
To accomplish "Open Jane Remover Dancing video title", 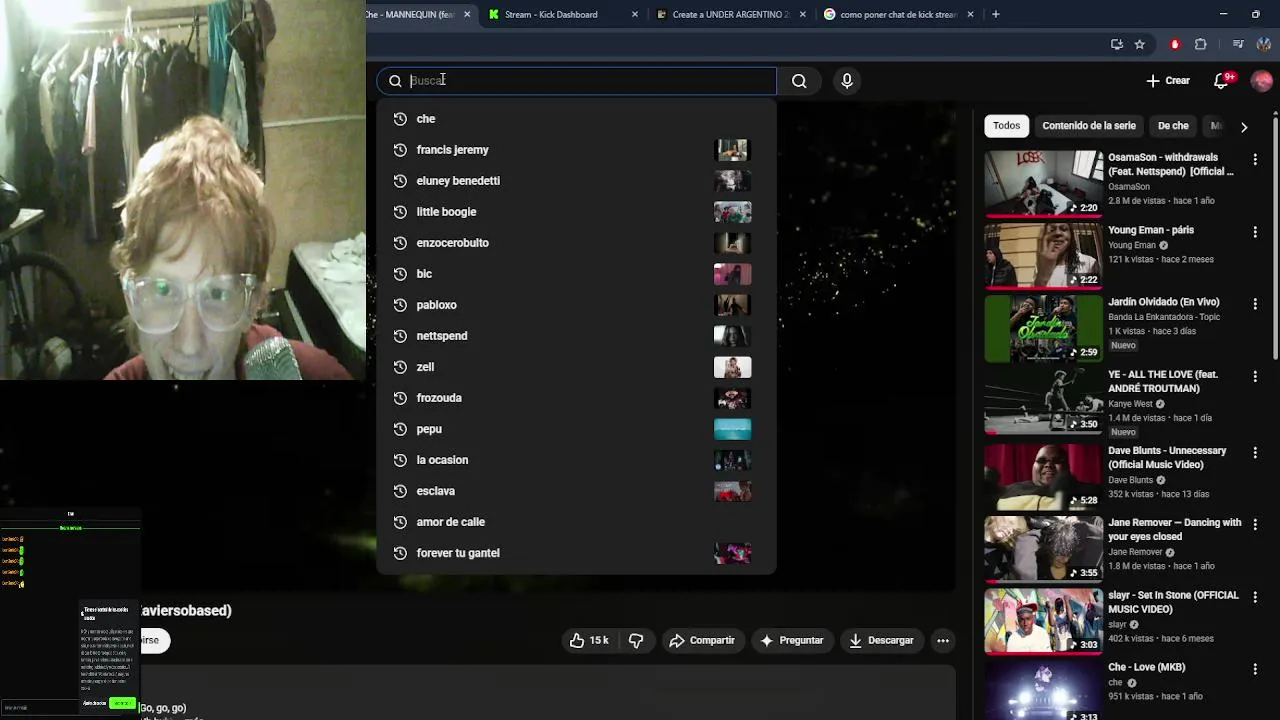I will click(x=1174, y=529).
